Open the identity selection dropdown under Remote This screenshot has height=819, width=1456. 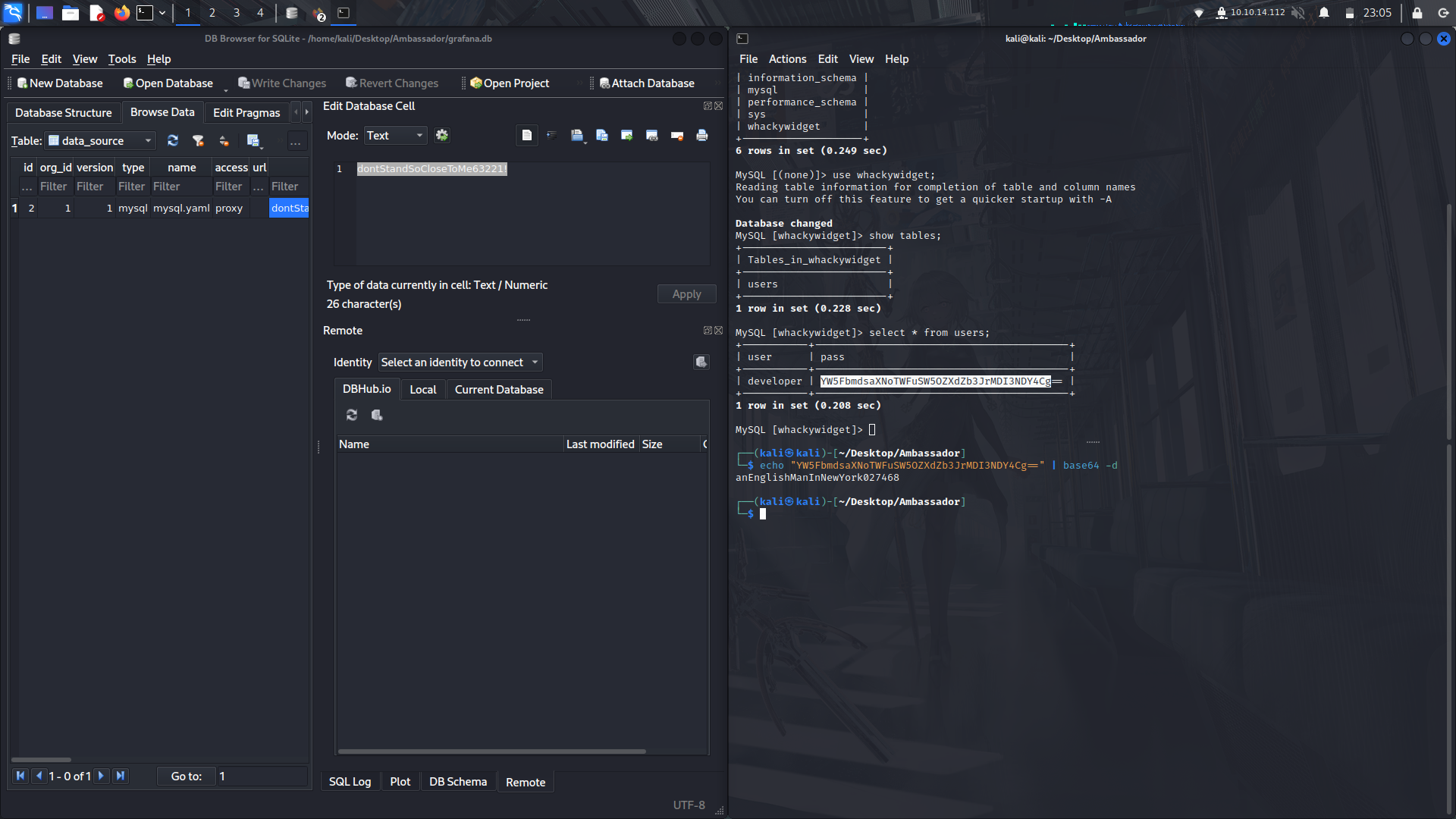tap(460, 362)
